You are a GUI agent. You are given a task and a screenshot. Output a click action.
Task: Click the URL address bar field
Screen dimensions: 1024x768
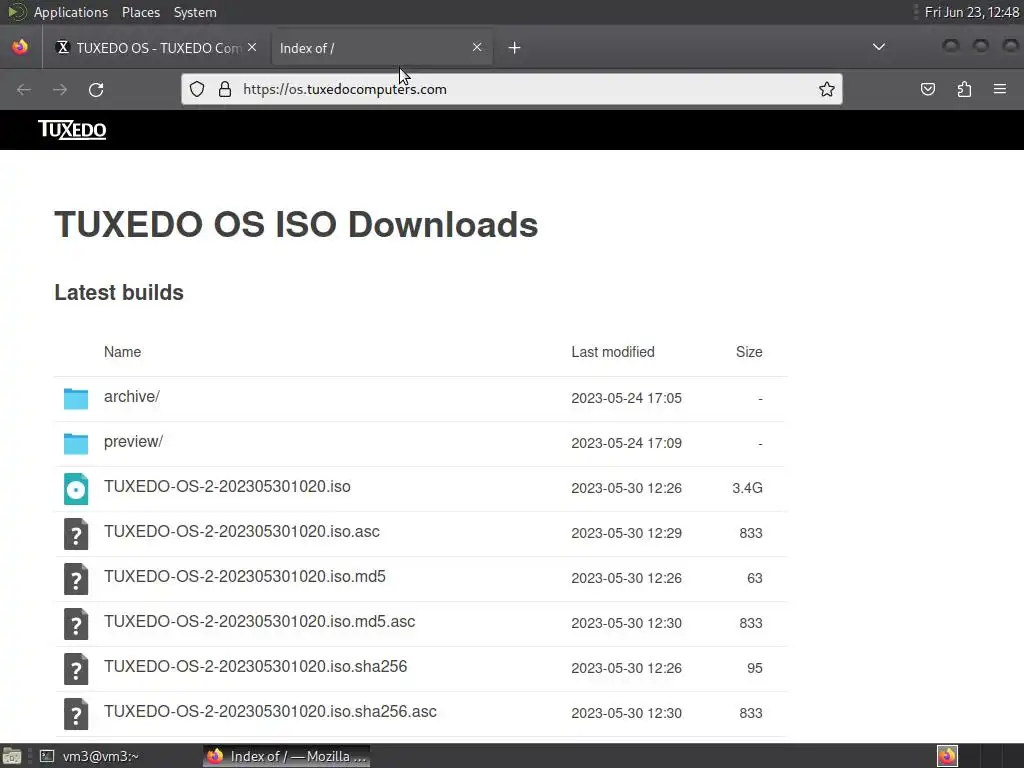(512, 89)
